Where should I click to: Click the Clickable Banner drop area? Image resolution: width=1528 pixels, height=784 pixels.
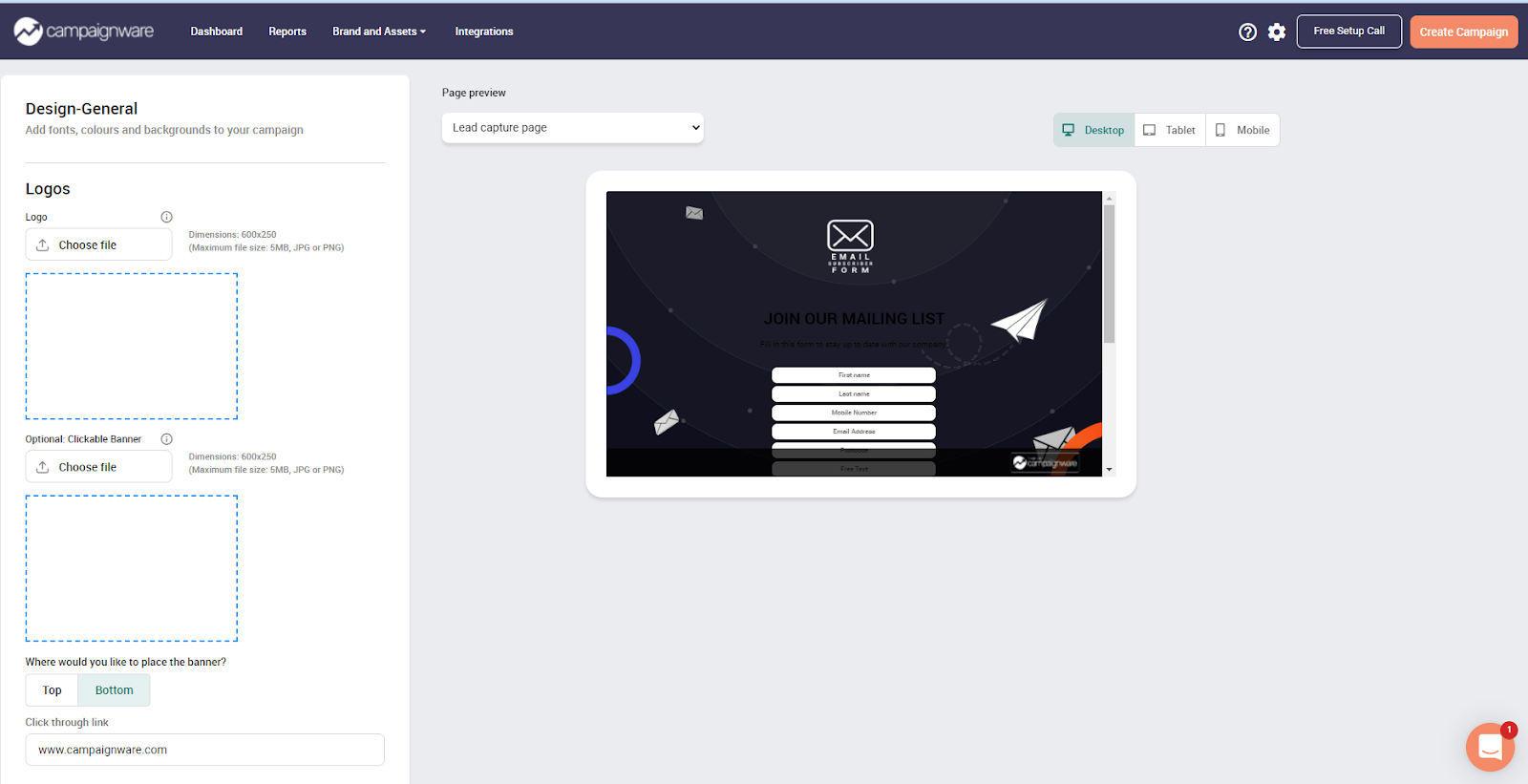(x=132, y=568)
